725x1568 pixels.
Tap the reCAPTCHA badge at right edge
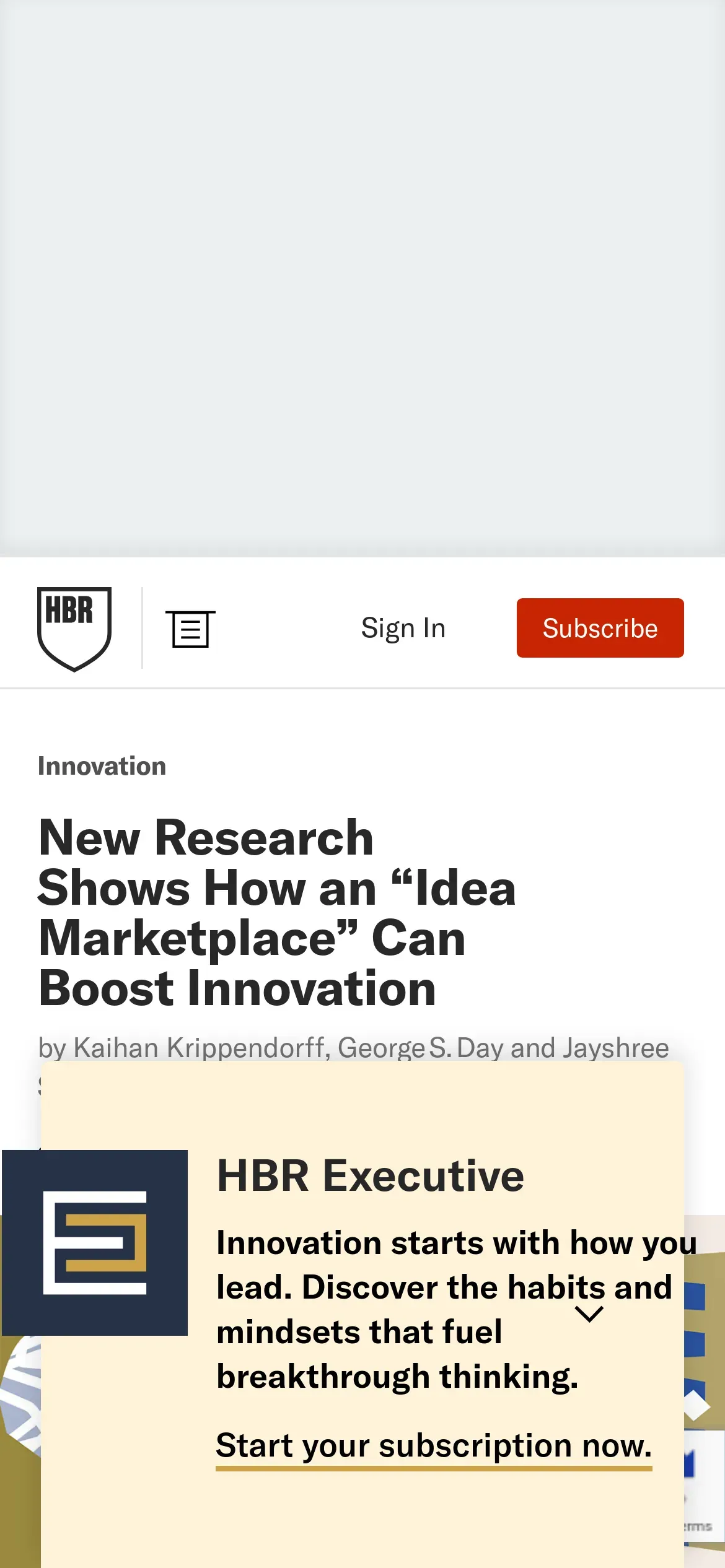[705, 1487]
